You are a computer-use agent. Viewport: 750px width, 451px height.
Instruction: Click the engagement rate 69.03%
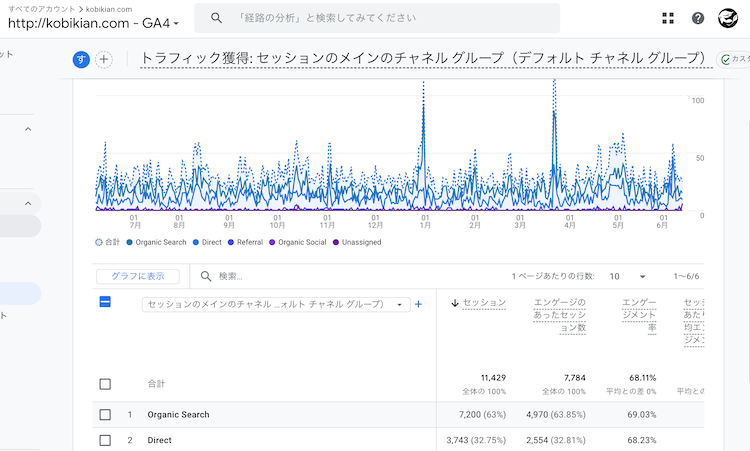pyautogui.click(x=642, y=415)
